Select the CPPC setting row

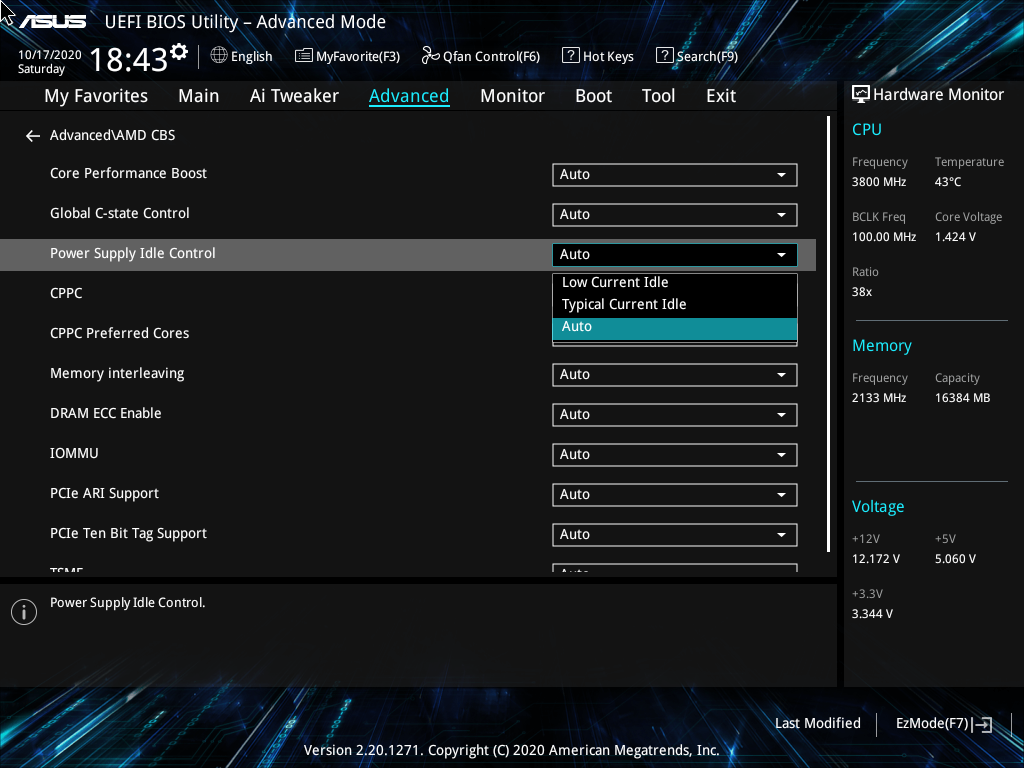pyautogui.click(x=66, y=293)
